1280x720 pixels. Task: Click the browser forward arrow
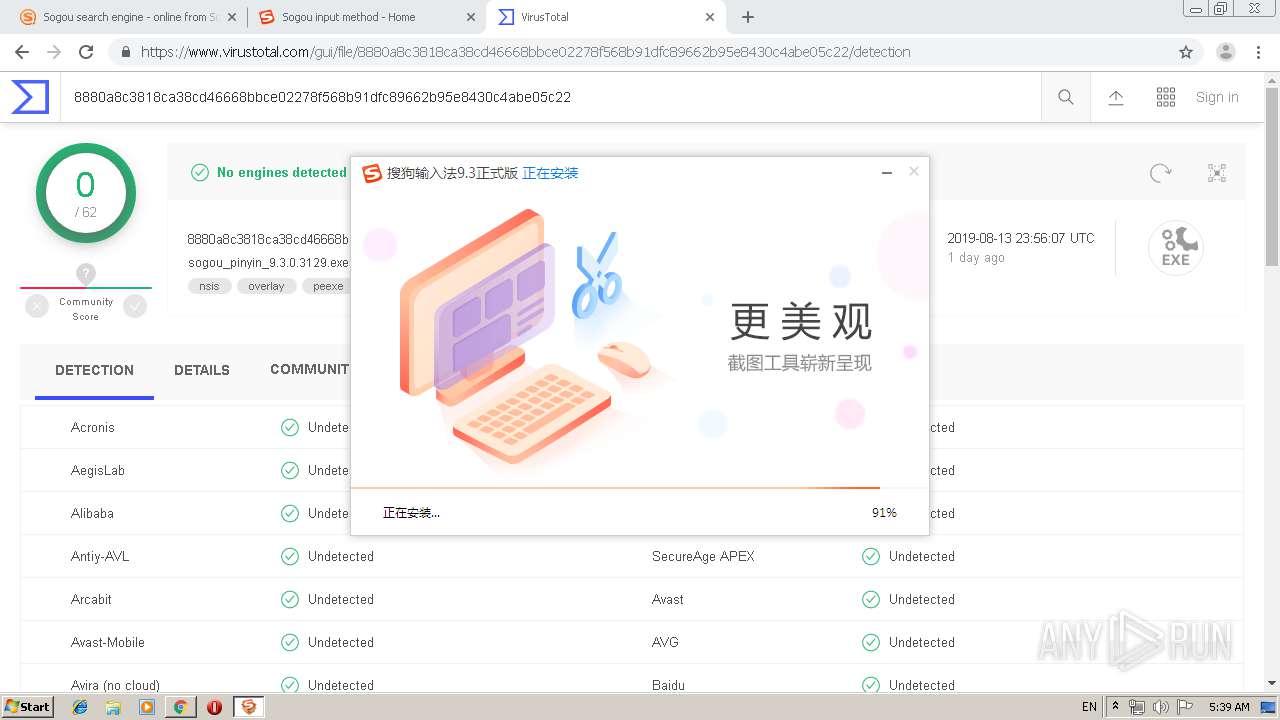pos(54,52)
